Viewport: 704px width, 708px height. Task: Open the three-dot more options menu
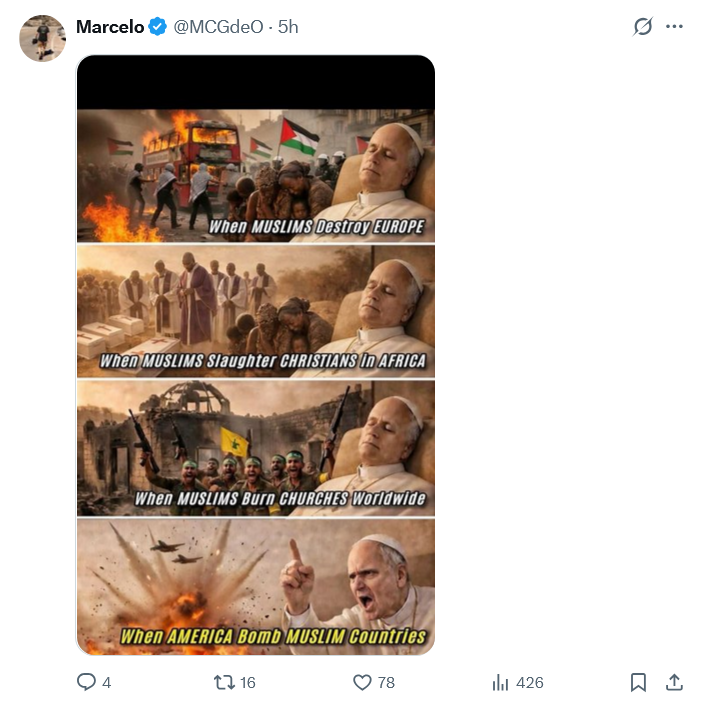click(674, 27)
